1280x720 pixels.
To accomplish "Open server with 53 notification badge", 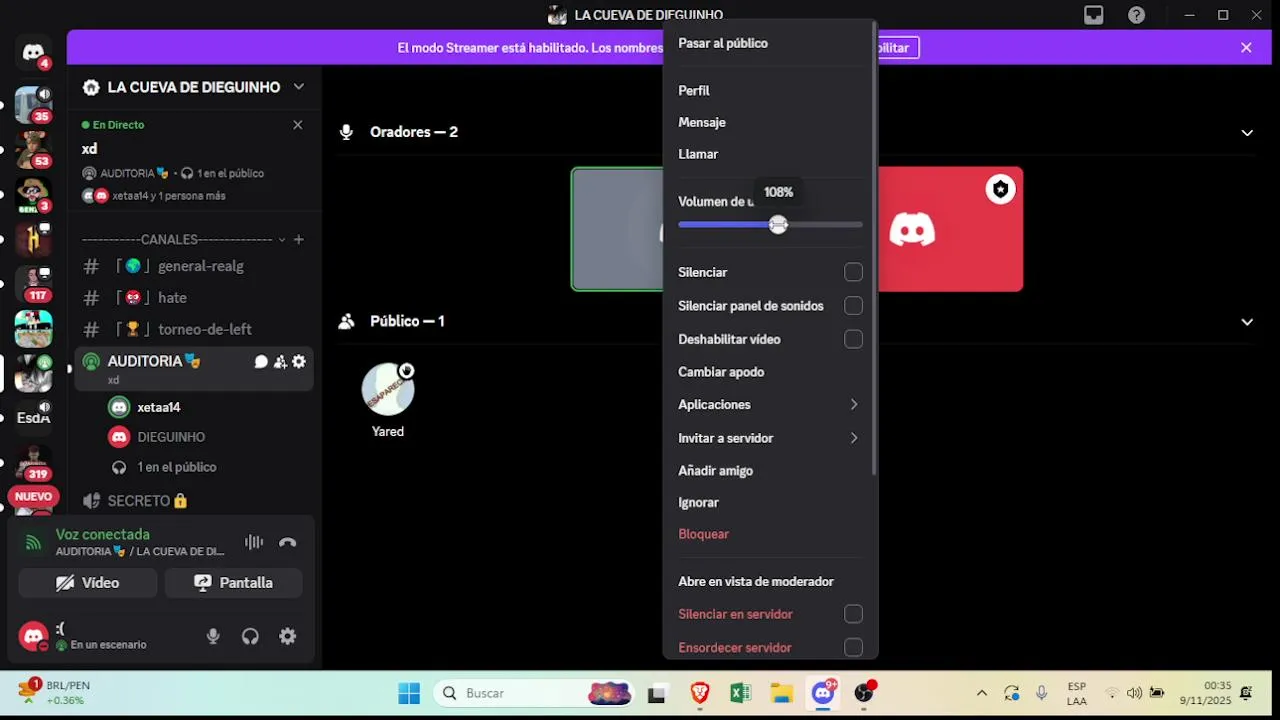I will pos(33,149).
